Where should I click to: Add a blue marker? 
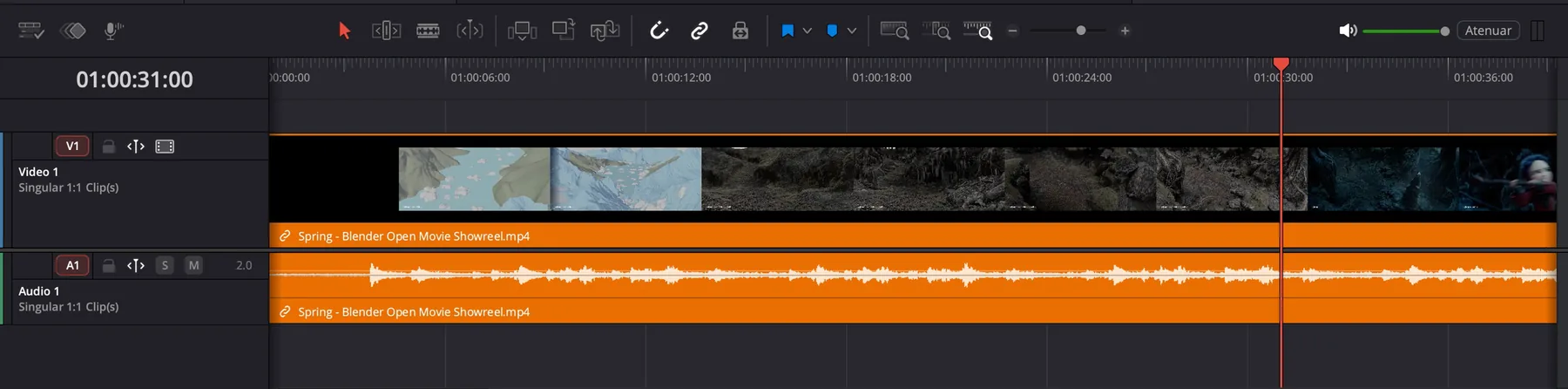832,31
